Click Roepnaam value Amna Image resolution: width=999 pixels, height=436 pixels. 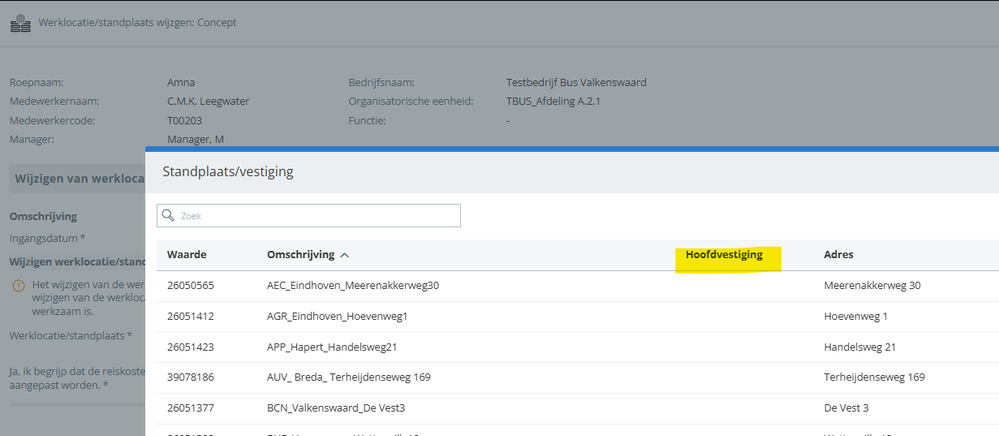pos(181,82)
